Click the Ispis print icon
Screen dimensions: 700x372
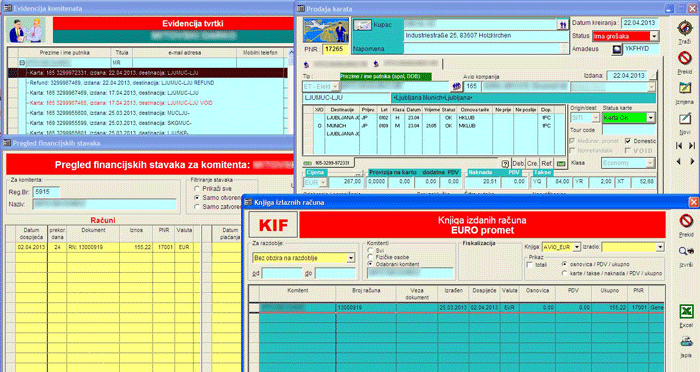686,342
